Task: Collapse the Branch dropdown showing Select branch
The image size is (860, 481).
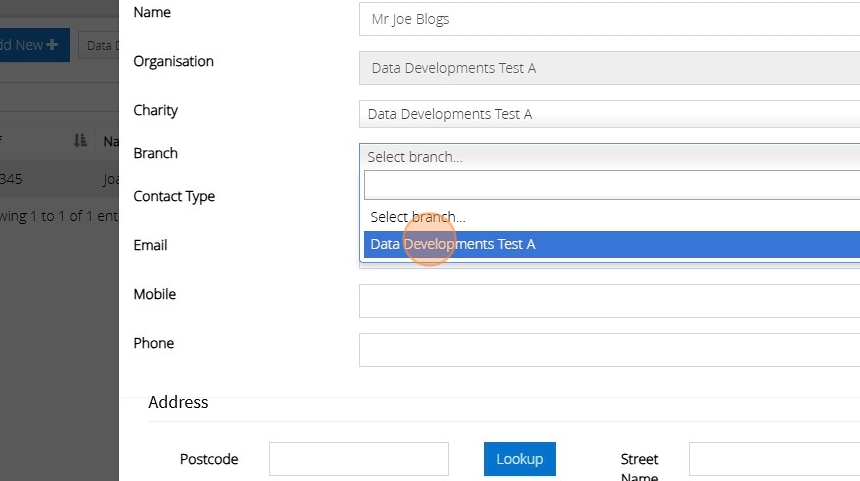Action: click(608, 157)
